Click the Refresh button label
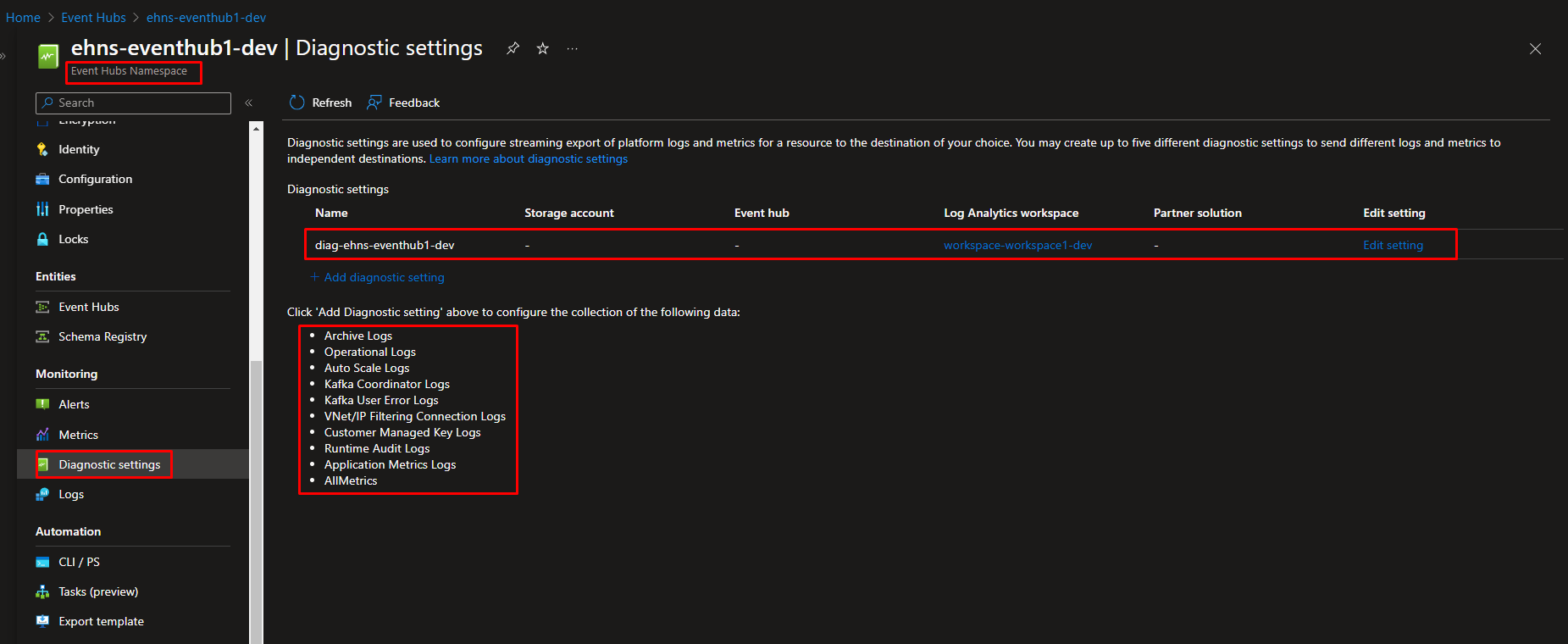The width and height of the screenshot is (1568, 644). (x=332, y=103)
